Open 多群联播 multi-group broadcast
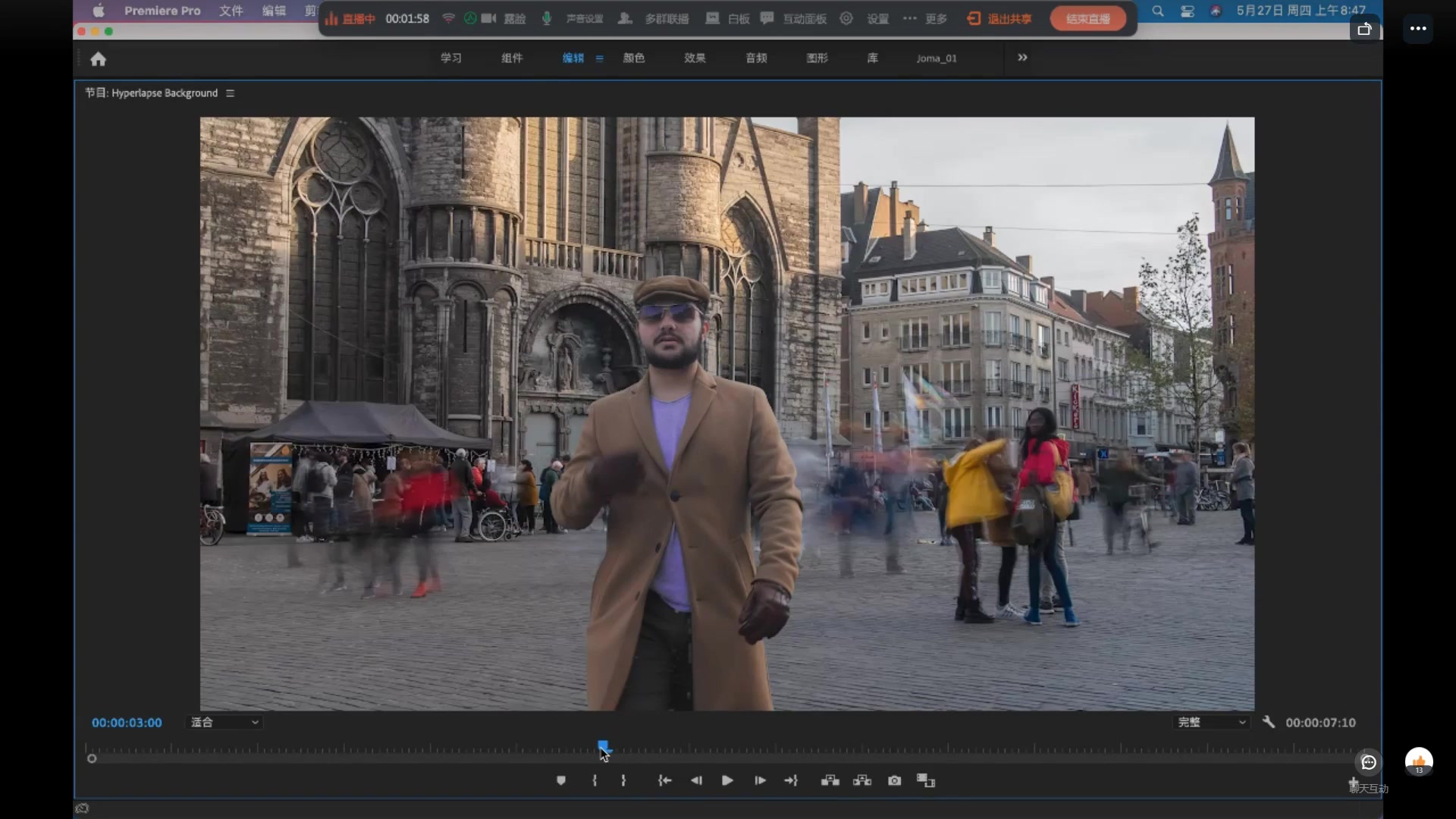Viewport: 1456px width, 819px height. 654,19
